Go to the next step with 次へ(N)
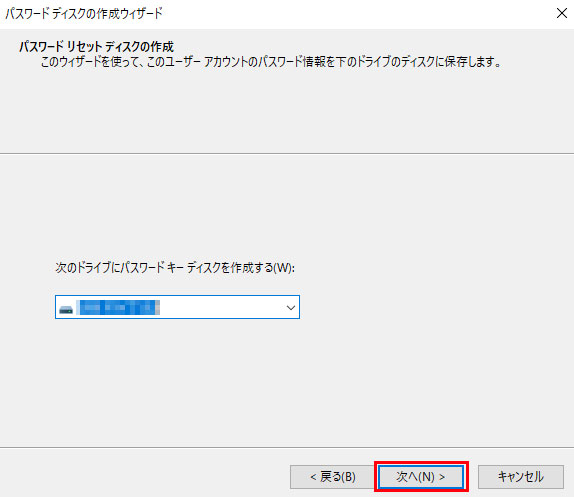Image resolution: width=574 pixels, height=497 pixels. (421, 477)
